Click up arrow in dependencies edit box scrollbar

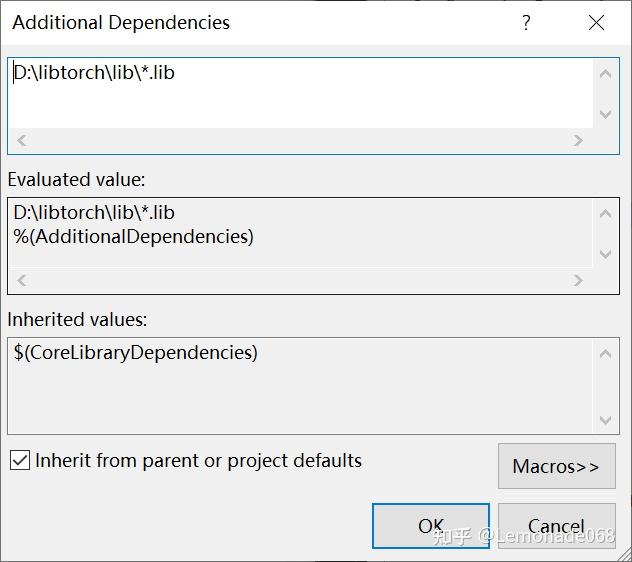[x=605, y=74]
